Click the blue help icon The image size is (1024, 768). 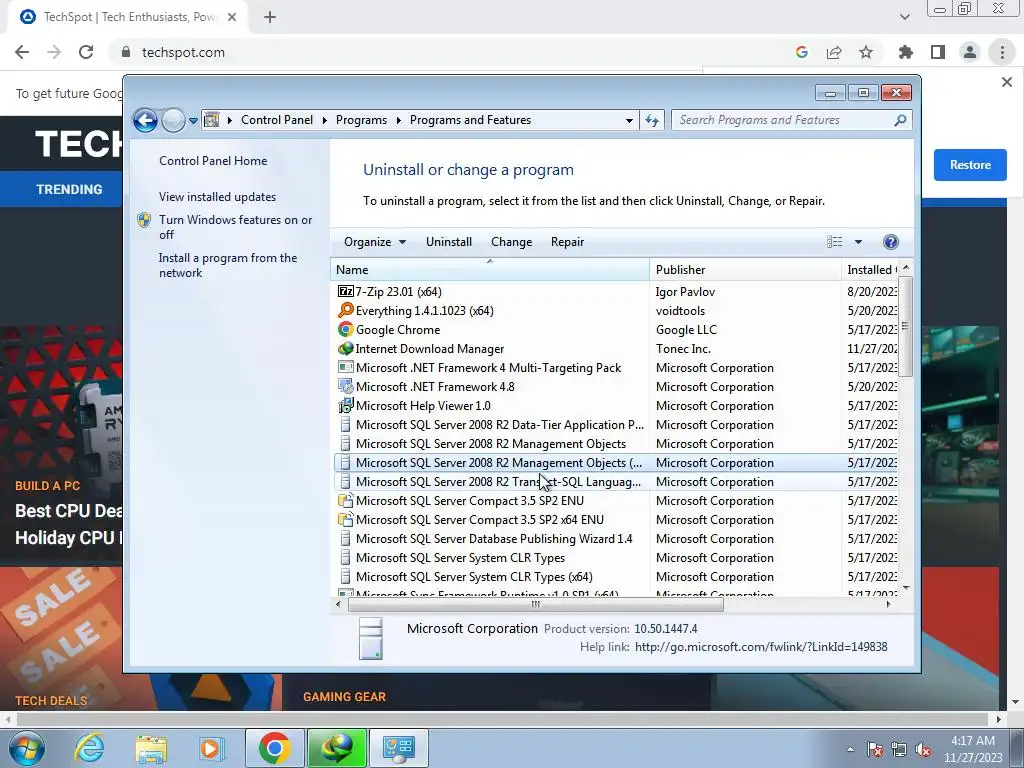coord(890,242)
